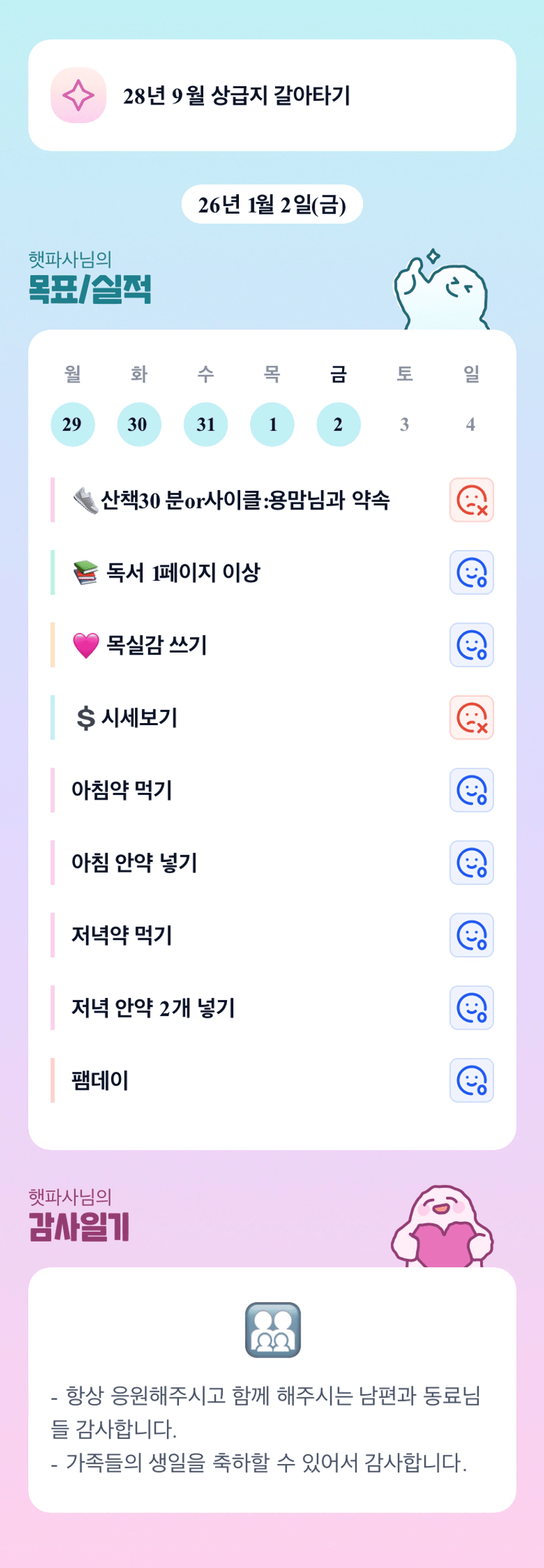Image resolution: width=544 pixels, height=1568 pixels.
Task: Open the 28년 9월 상급지 갈아타기 goal card
Action: pyautogui.click(x=272, y=95)
